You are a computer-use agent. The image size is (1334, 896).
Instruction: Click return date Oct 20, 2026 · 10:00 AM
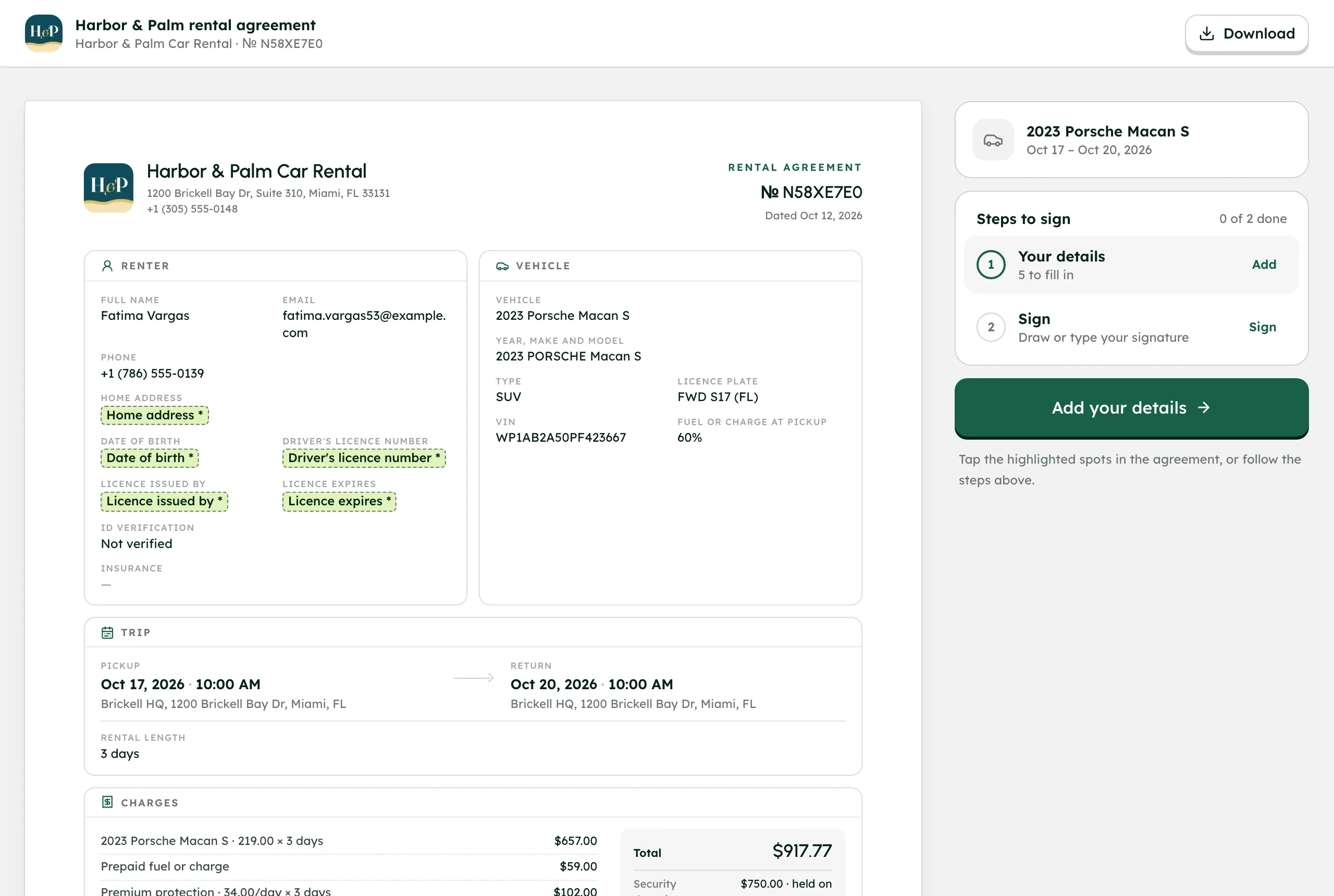[x=591, y=685]
